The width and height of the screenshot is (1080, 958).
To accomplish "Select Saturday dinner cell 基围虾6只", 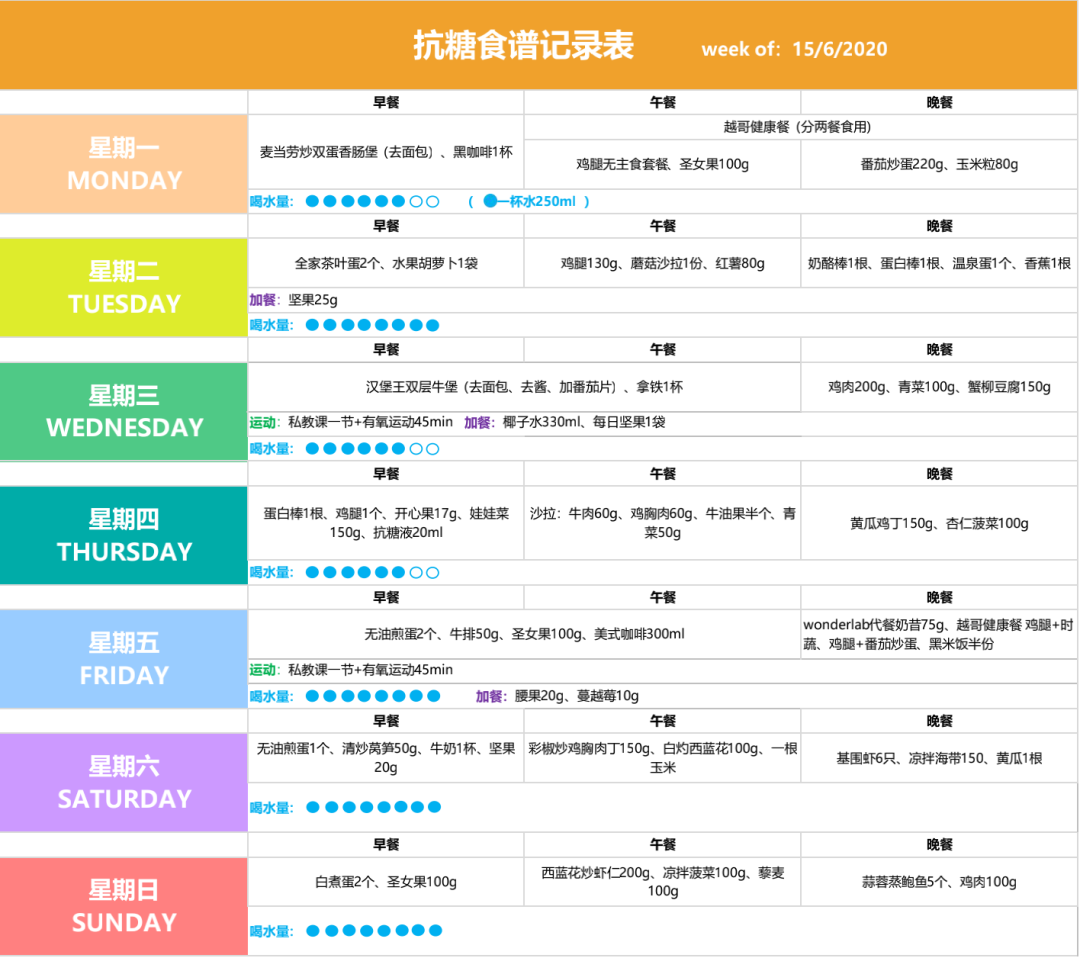I will (939, 758).
